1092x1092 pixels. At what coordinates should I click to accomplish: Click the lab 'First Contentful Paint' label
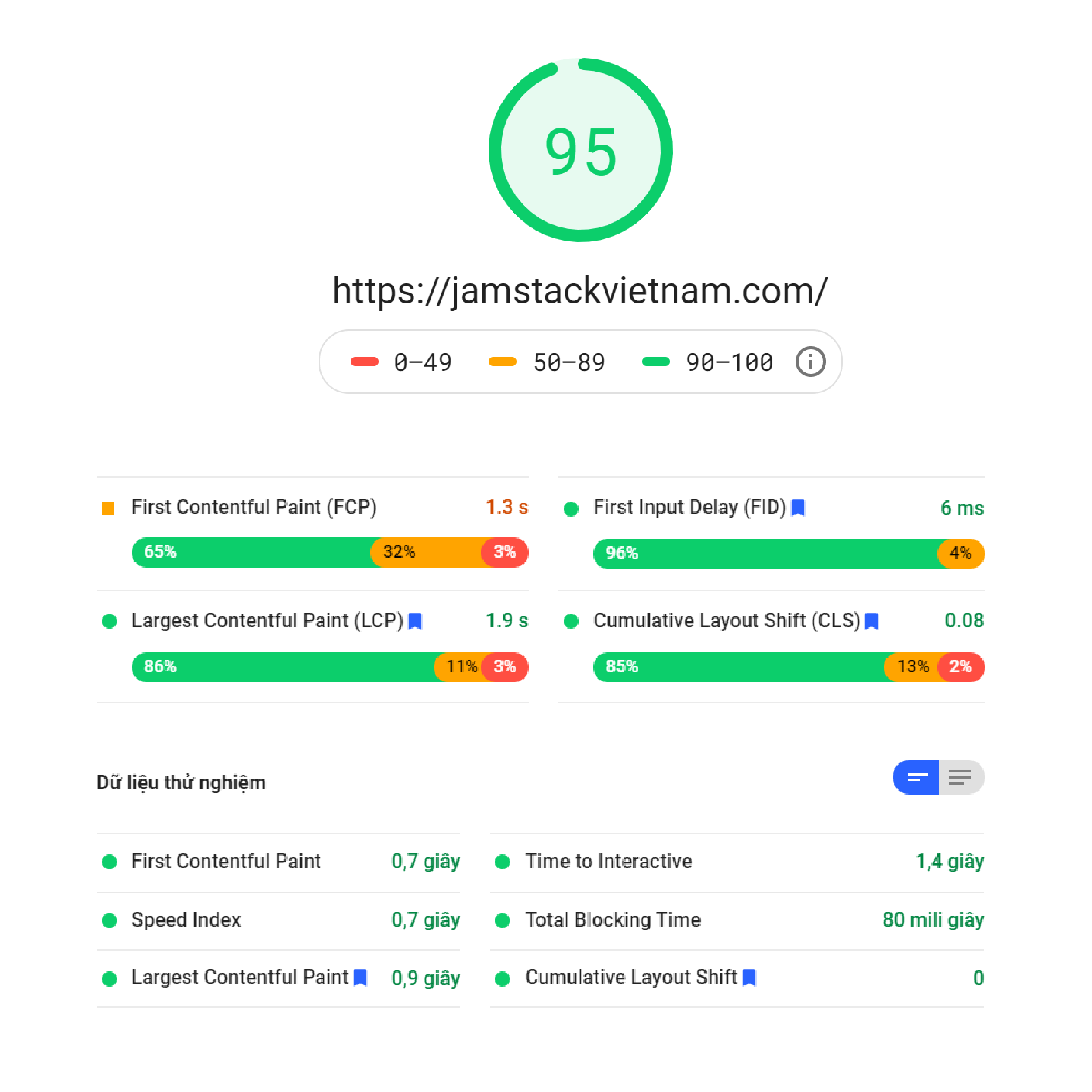(226, 861)
